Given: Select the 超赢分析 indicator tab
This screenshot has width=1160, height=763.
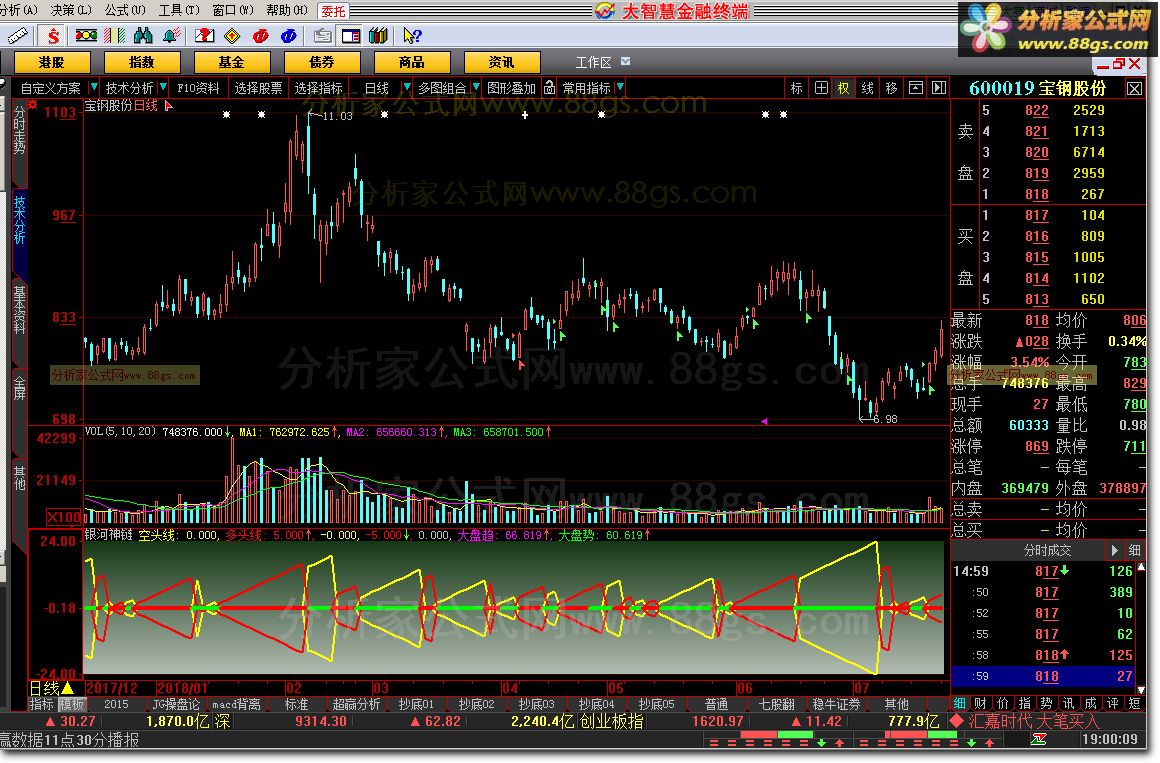Looking at the screenshot, I should tap(356, 705).
